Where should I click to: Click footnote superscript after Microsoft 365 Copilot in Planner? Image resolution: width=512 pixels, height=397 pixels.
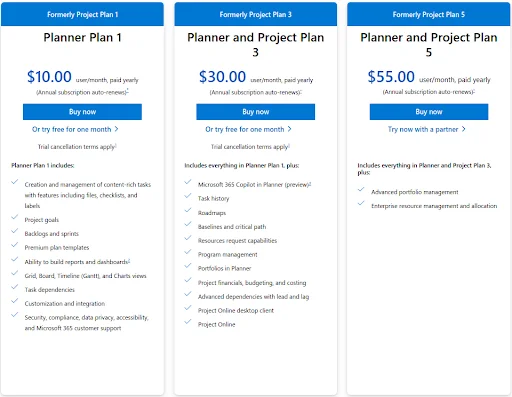tap(310, 183)
